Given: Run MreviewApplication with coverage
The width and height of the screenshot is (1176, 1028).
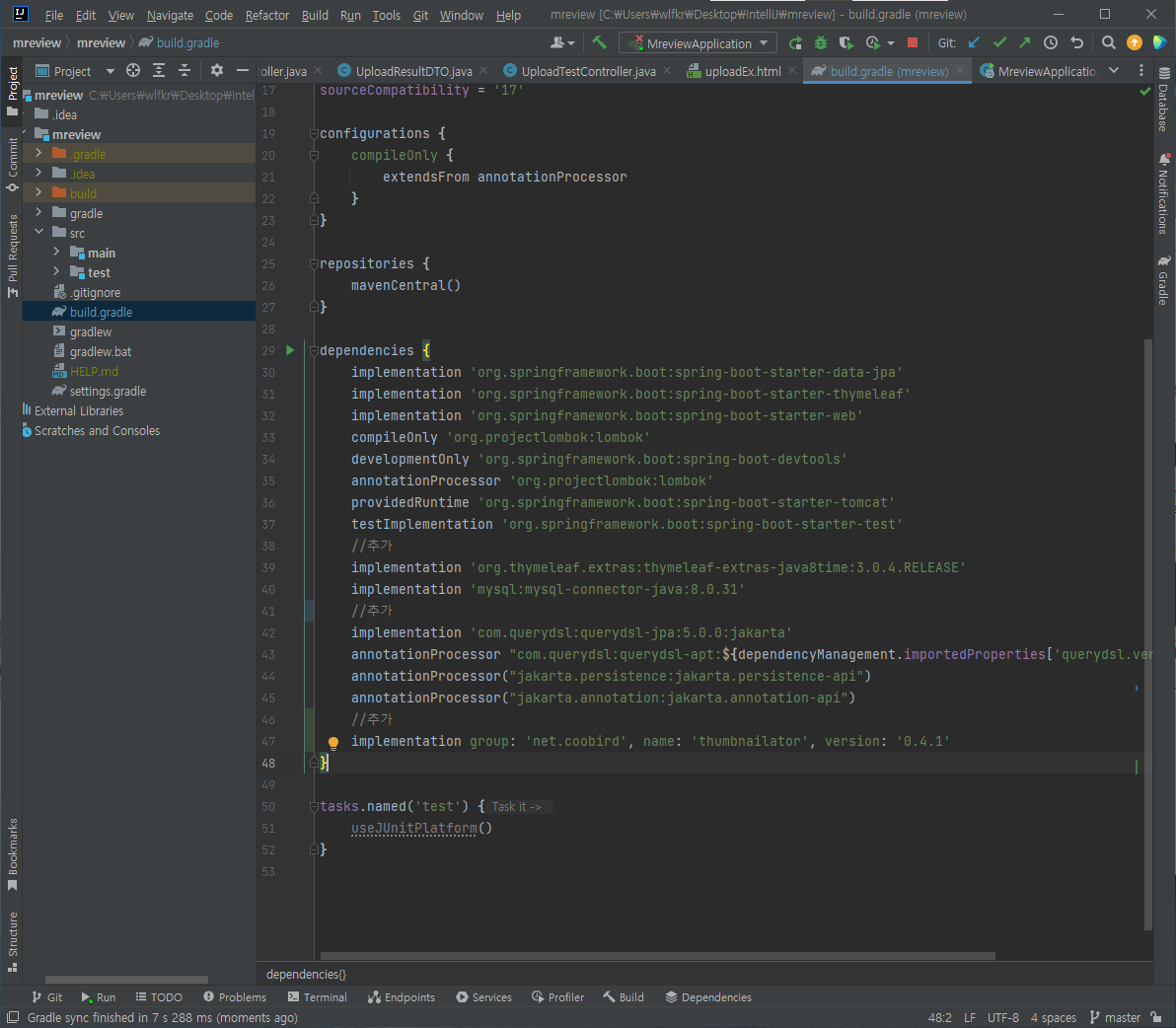Looking at the screenshot, I should (846, 42).
